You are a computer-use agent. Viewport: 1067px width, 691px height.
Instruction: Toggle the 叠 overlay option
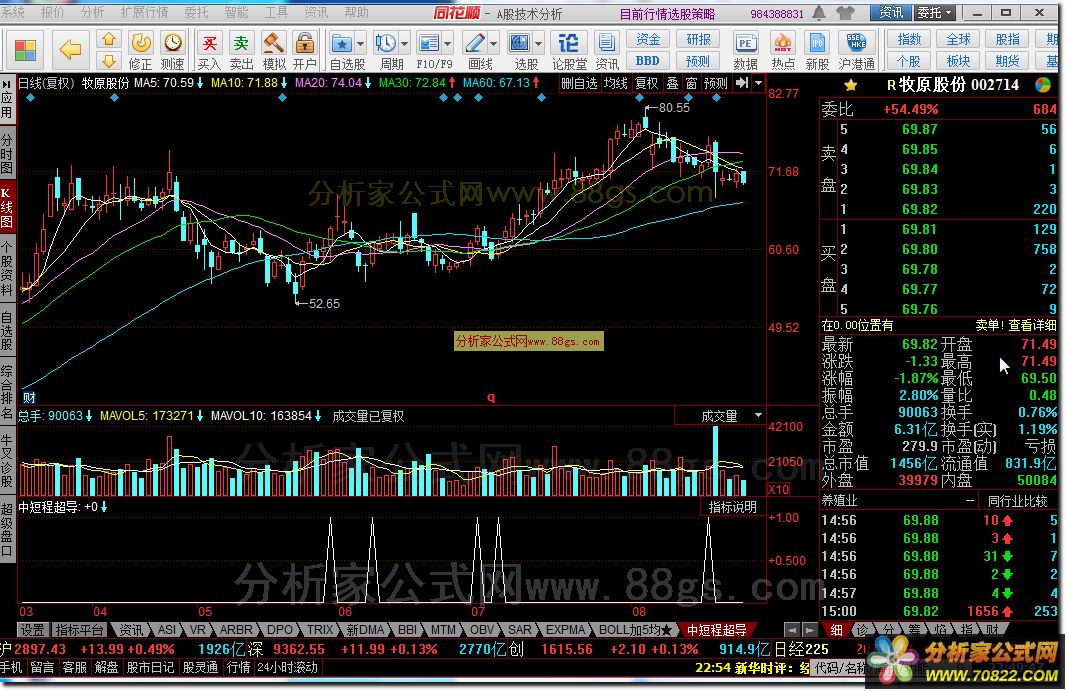point(672,83)
